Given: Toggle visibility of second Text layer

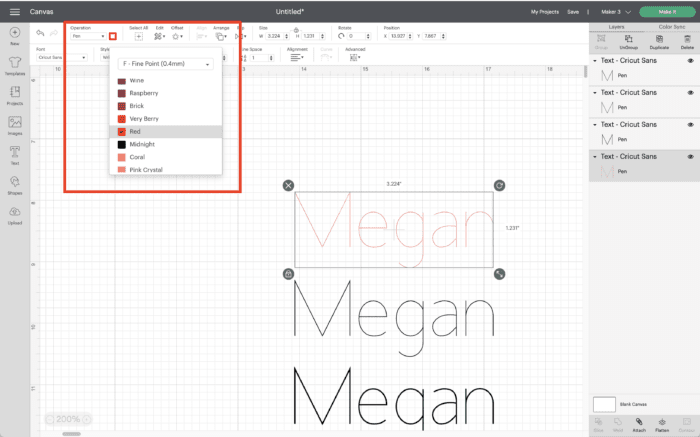Looking at the screenshot, I should pyautogui.click(x=690, y=92).
